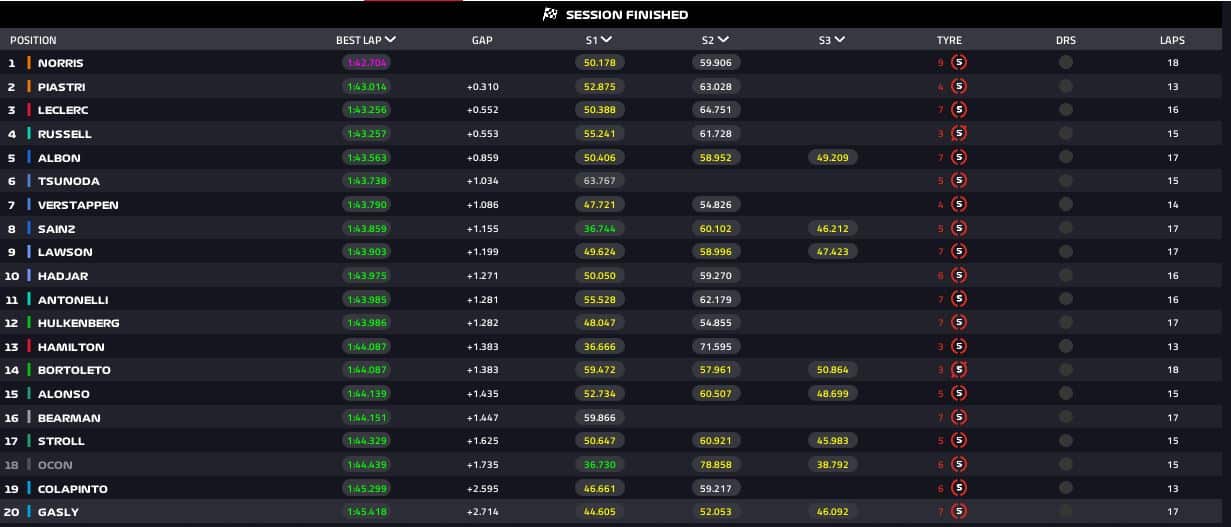
Task: Open the S2 sector column dropdown
Action: 723,40
